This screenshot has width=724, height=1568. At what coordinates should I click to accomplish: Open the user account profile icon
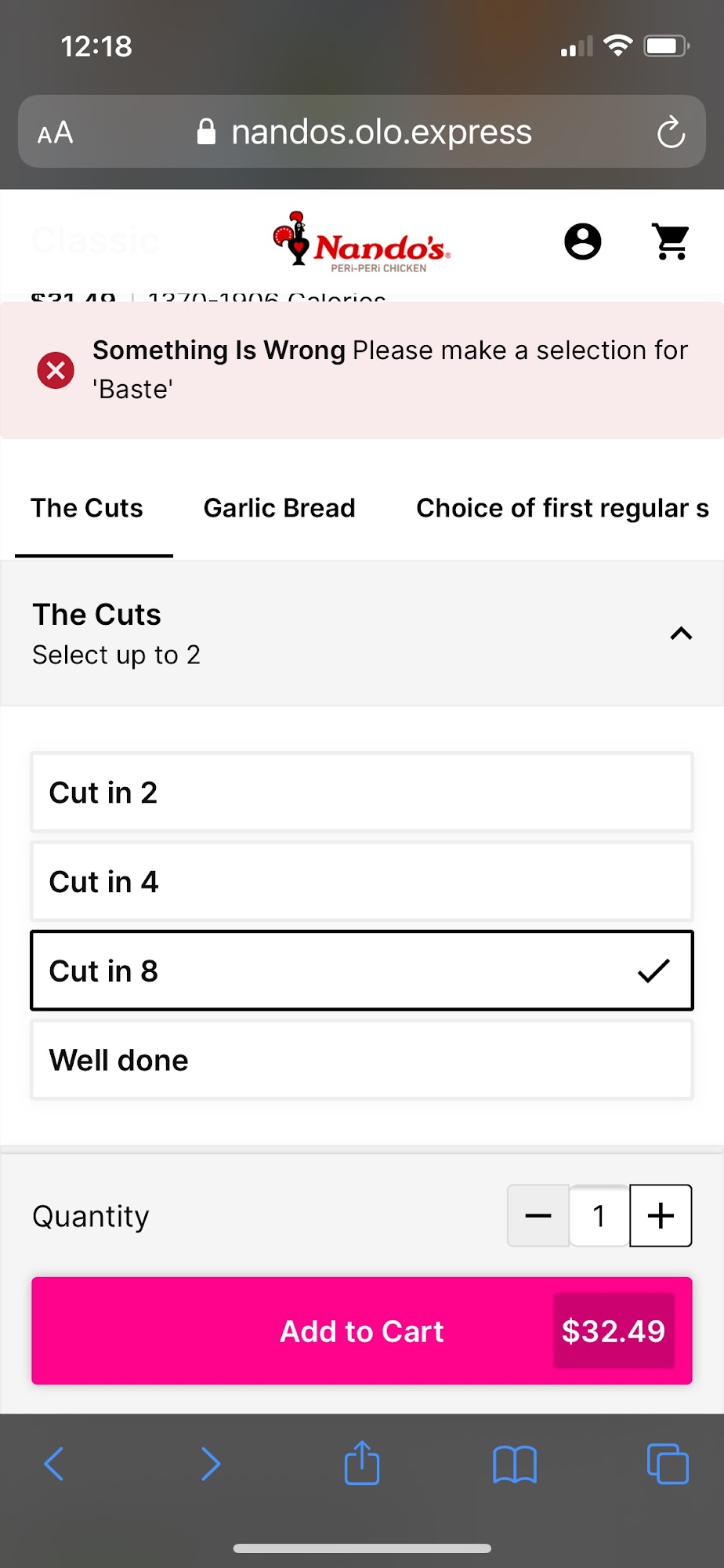click(x=582, y=241)
